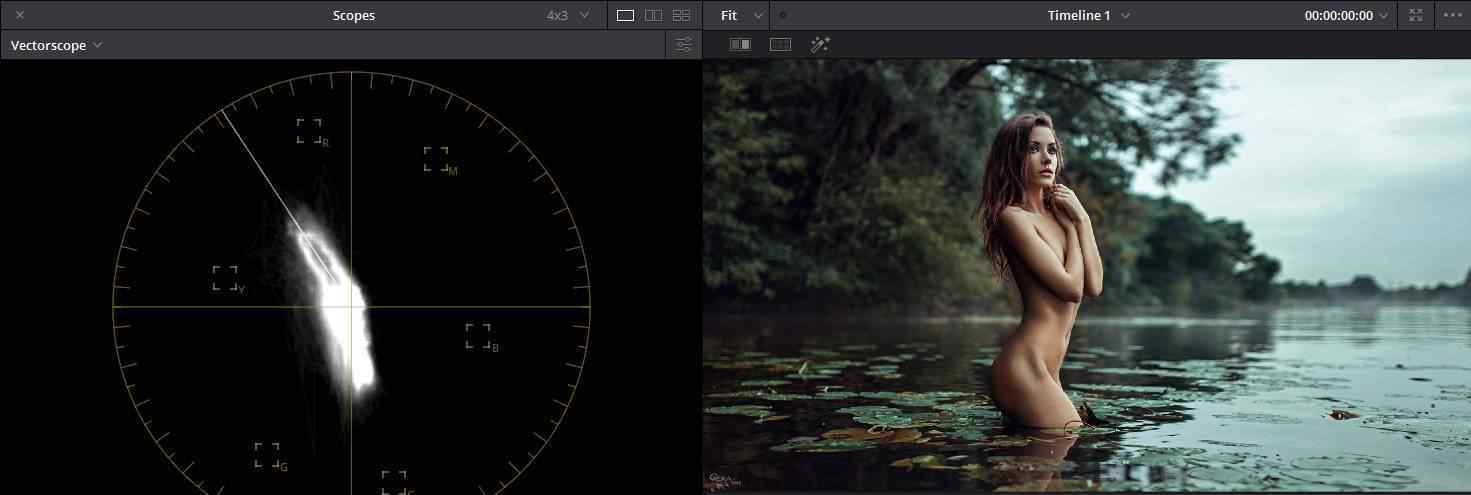The width and height of the screenshot is (1471, 495).
Task: Toggle split screen view mode
Action: point(780,45)
